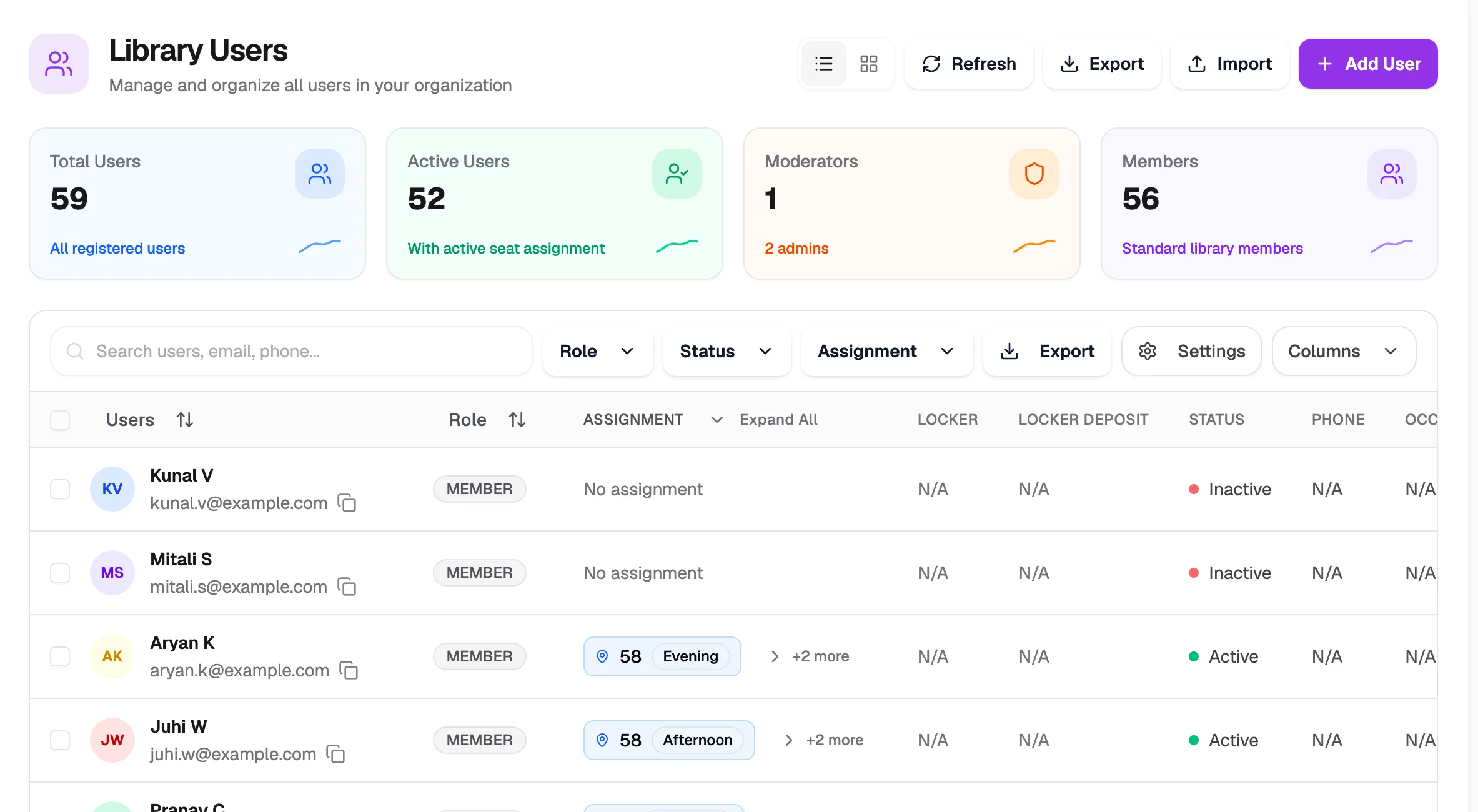
Task: Click Aryan K's Active status
Action: tap(1223, 656)
